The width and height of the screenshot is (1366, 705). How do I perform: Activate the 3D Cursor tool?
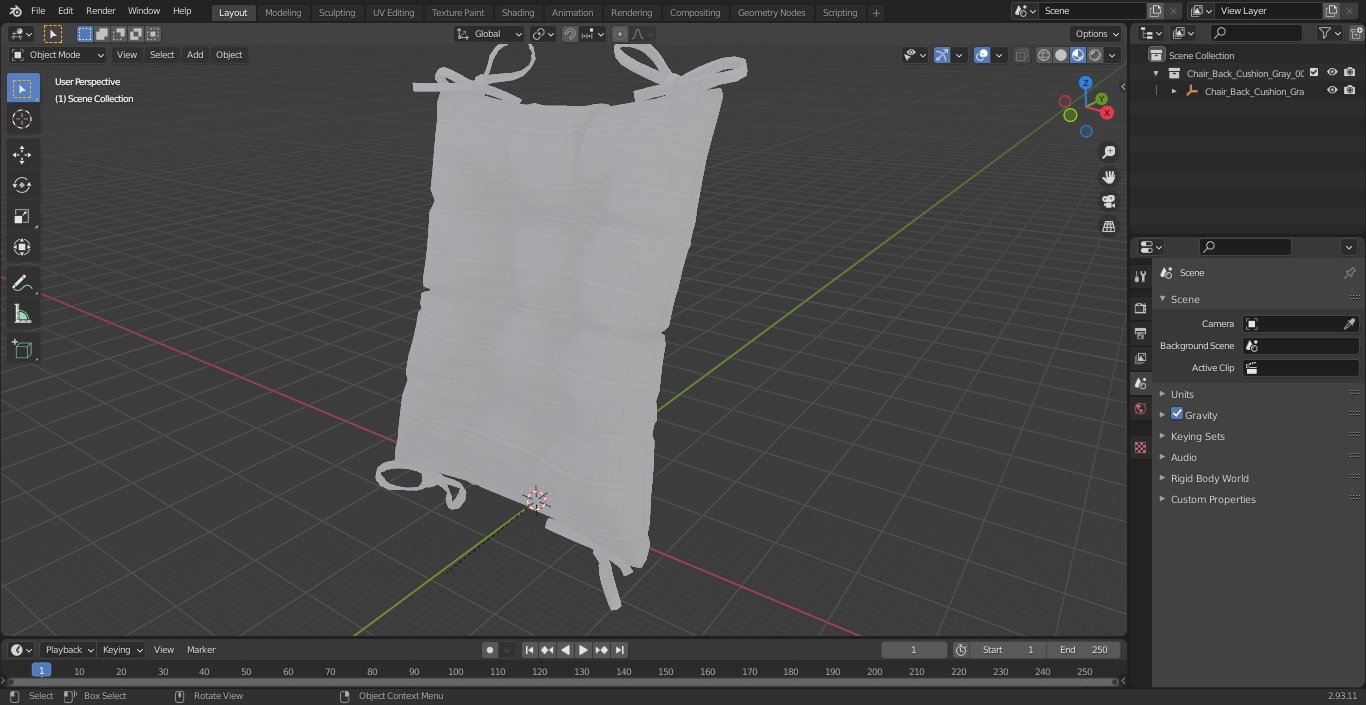[22, 119]
